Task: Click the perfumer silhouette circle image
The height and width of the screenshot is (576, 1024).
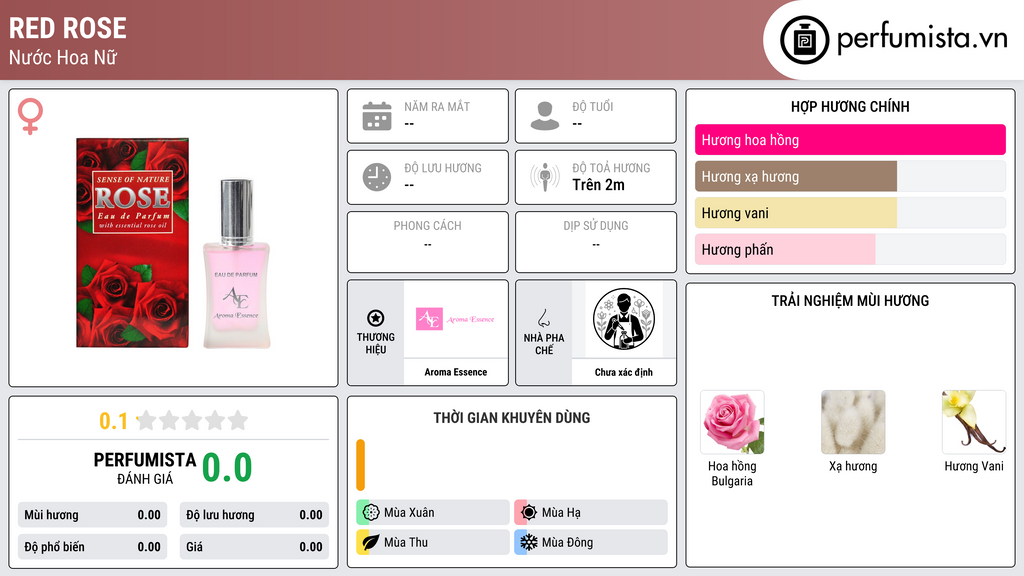Action: coord(624,319)
